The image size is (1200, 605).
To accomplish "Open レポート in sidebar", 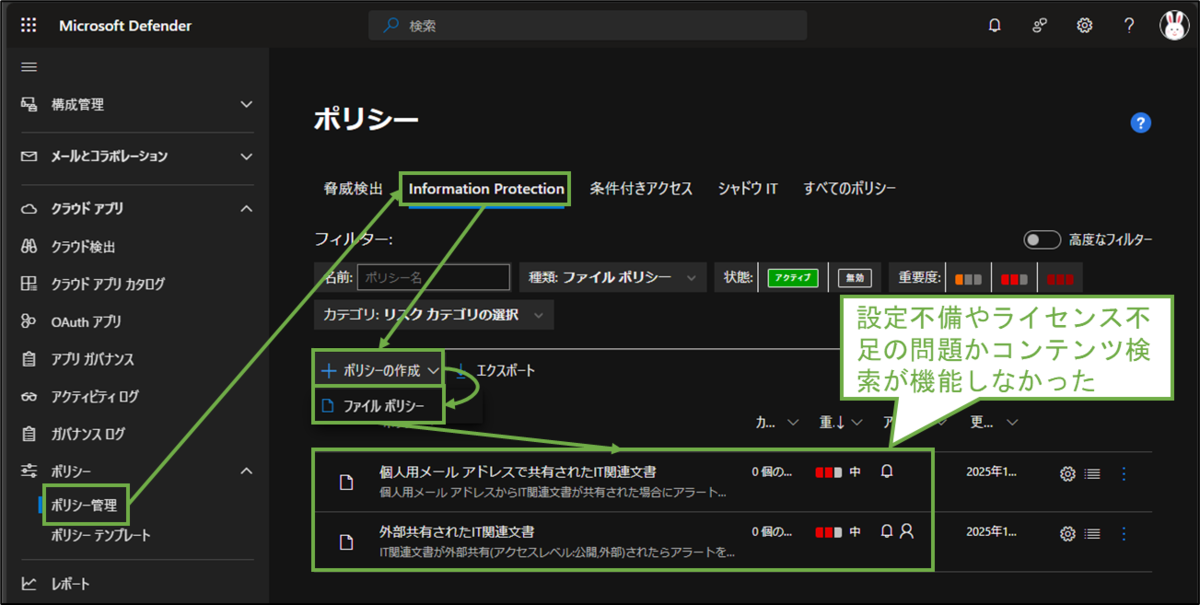I will pyautogui.click(x=70, y=584).
